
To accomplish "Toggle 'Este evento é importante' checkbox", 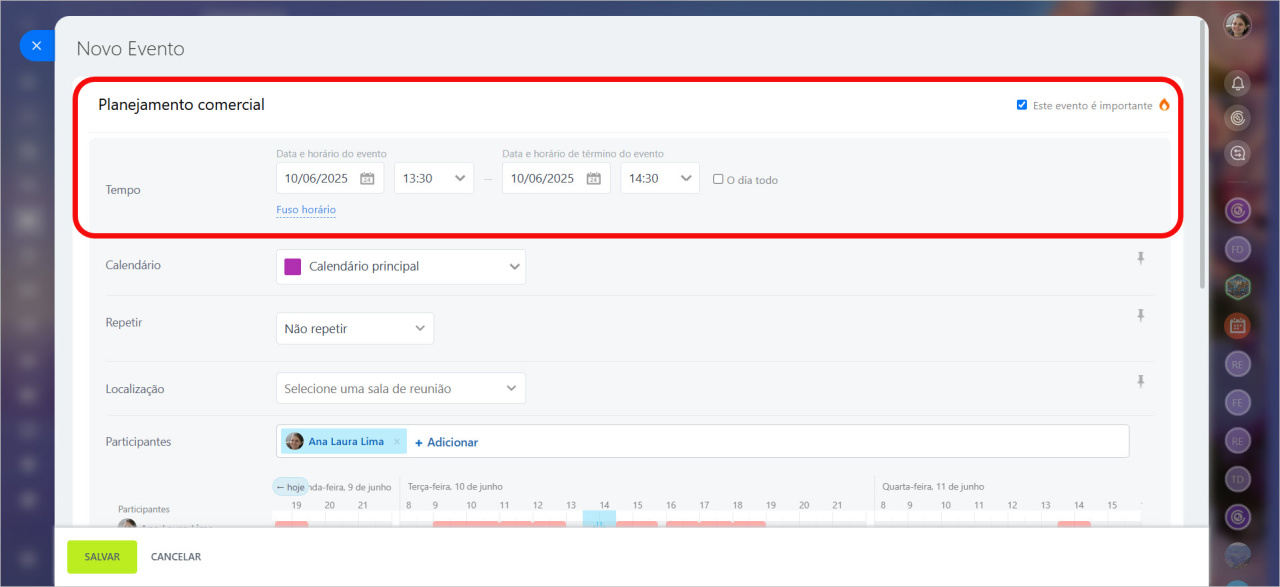I will point(1022,105).
